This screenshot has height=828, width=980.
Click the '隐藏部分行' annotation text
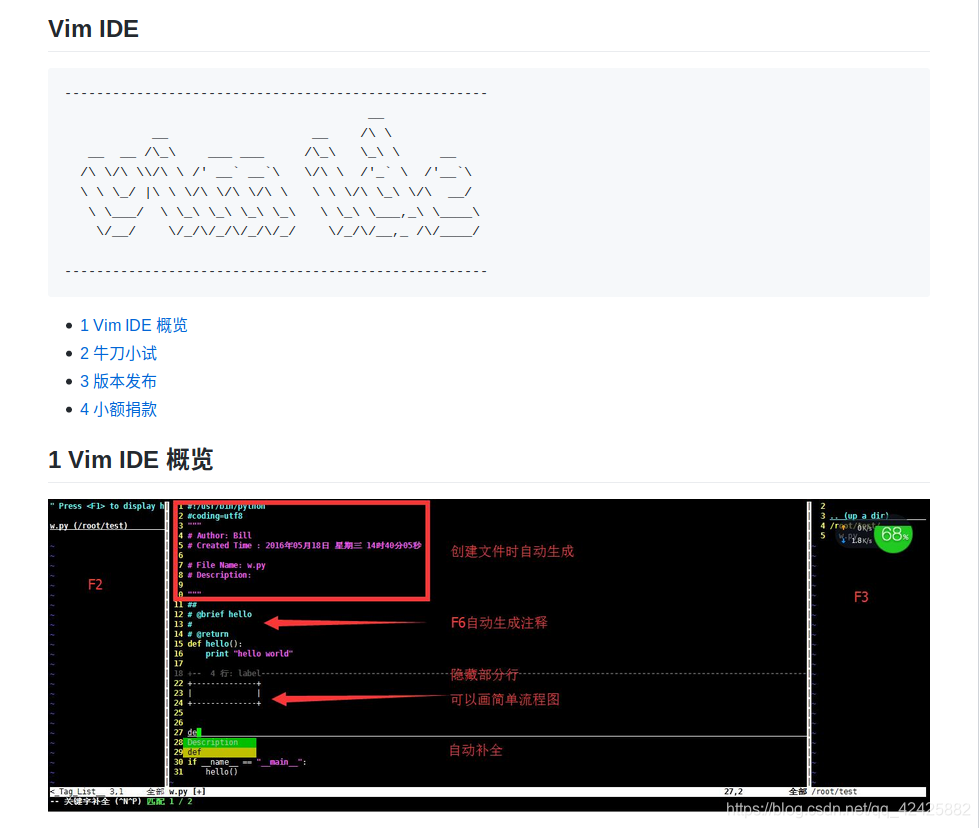point(484,674)
